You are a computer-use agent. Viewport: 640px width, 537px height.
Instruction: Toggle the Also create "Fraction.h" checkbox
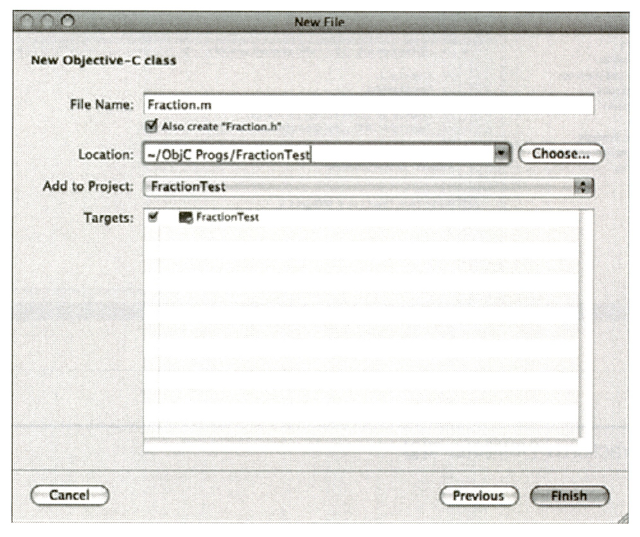tap(152, 127)
